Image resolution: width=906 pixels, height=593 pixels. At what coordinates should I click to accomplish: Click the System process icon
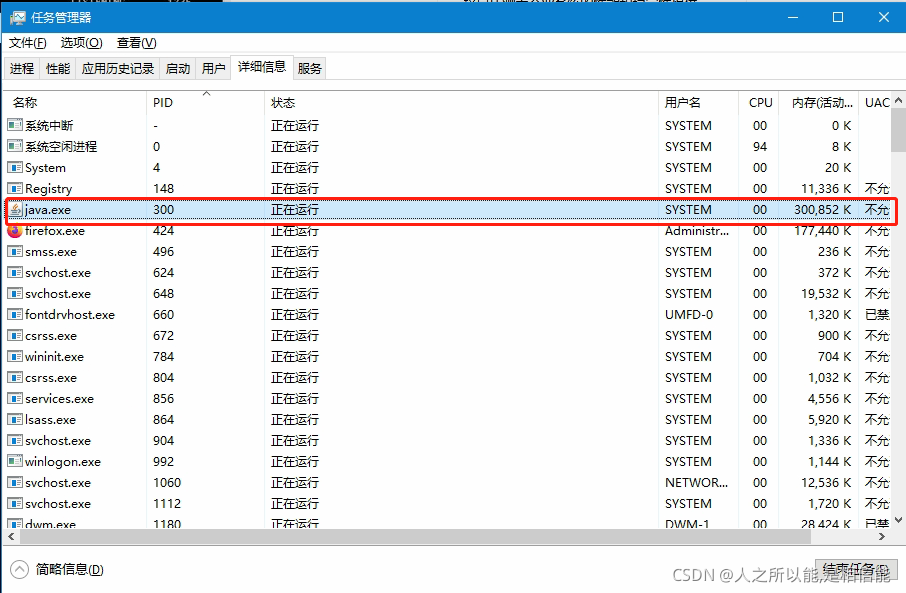click(15, 168)
